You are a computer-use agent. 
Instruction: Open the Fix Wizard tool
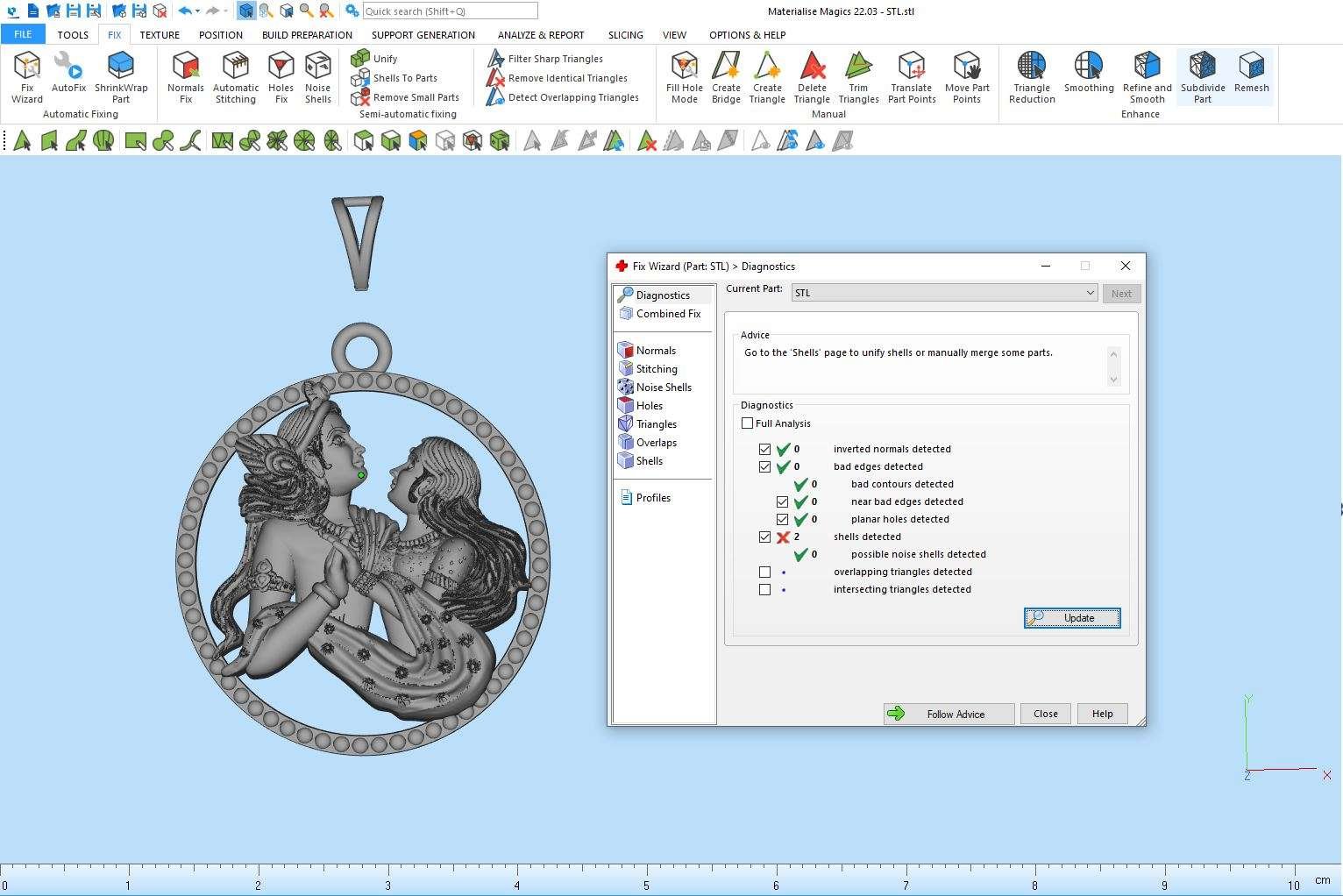point(26,76)
